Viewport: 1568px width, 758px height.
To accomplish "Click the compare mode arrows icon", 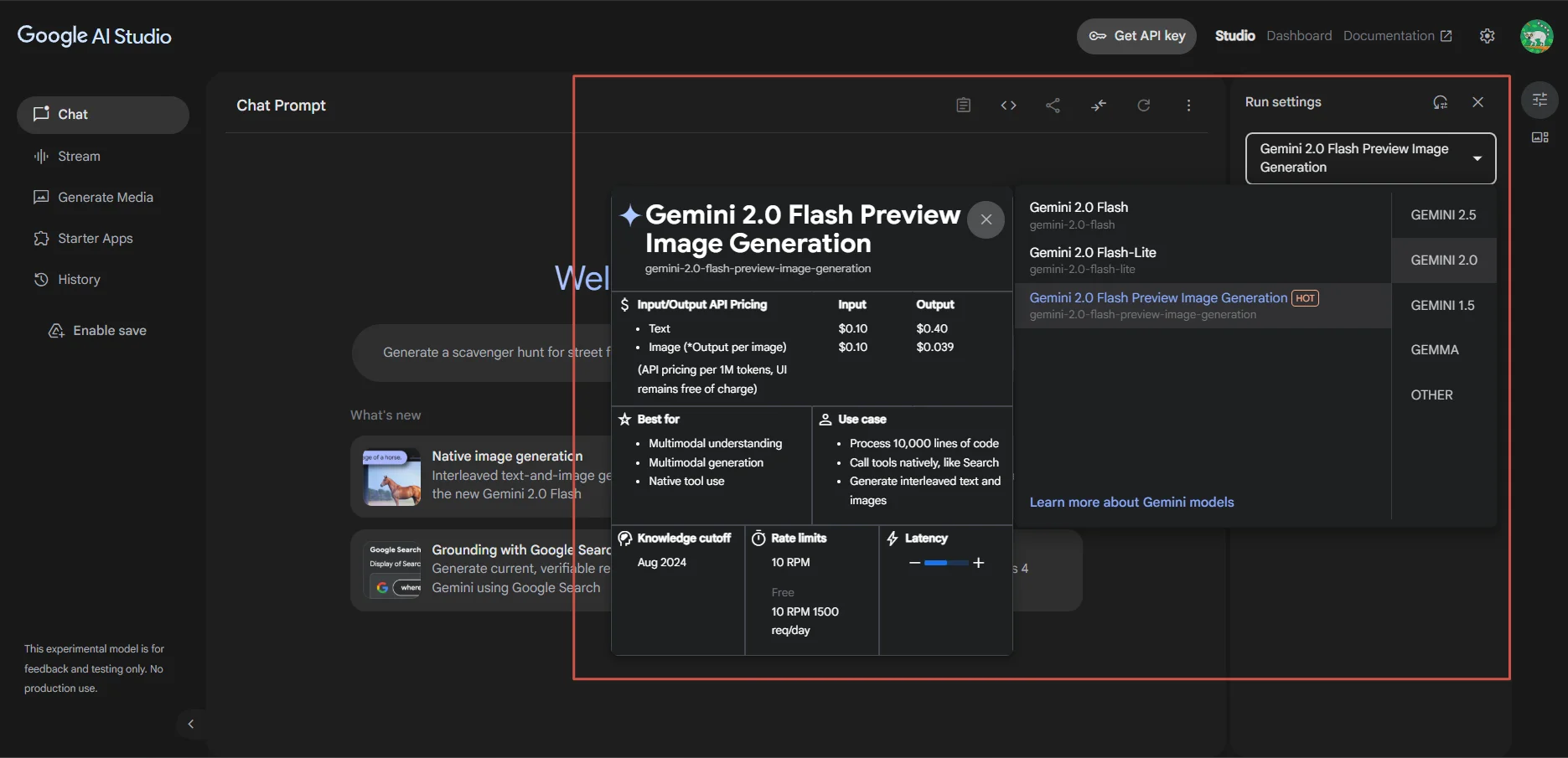I will (1099, 106).
